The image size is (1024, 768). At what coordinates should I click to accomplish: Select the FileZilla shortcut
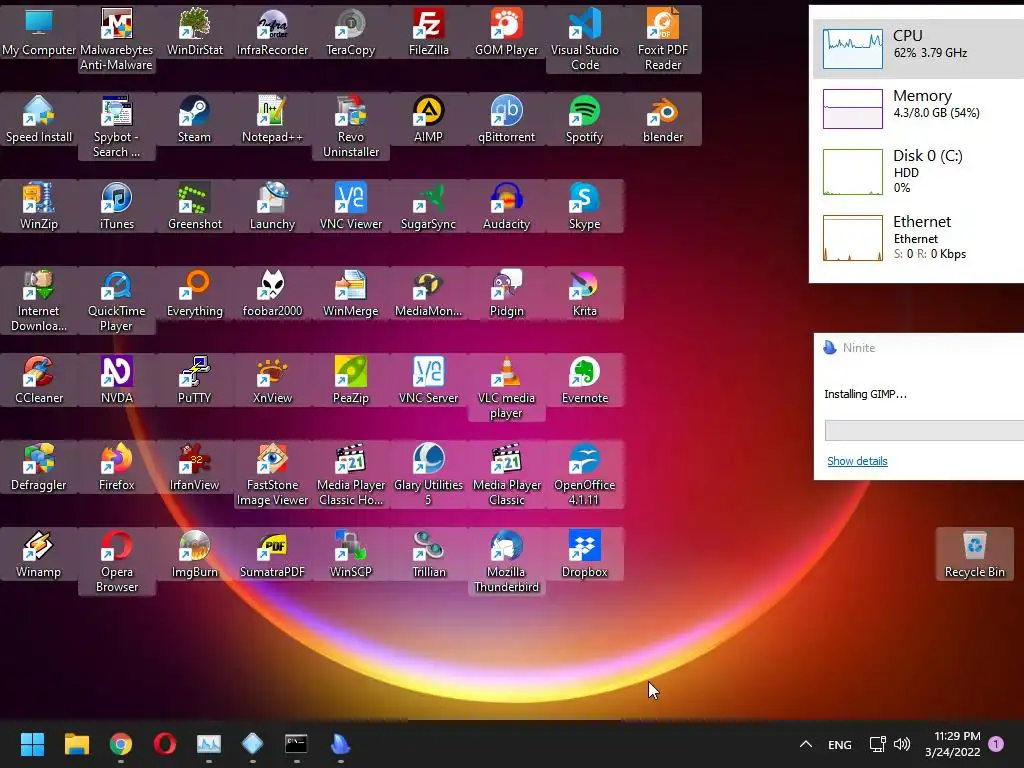(428, 32)
